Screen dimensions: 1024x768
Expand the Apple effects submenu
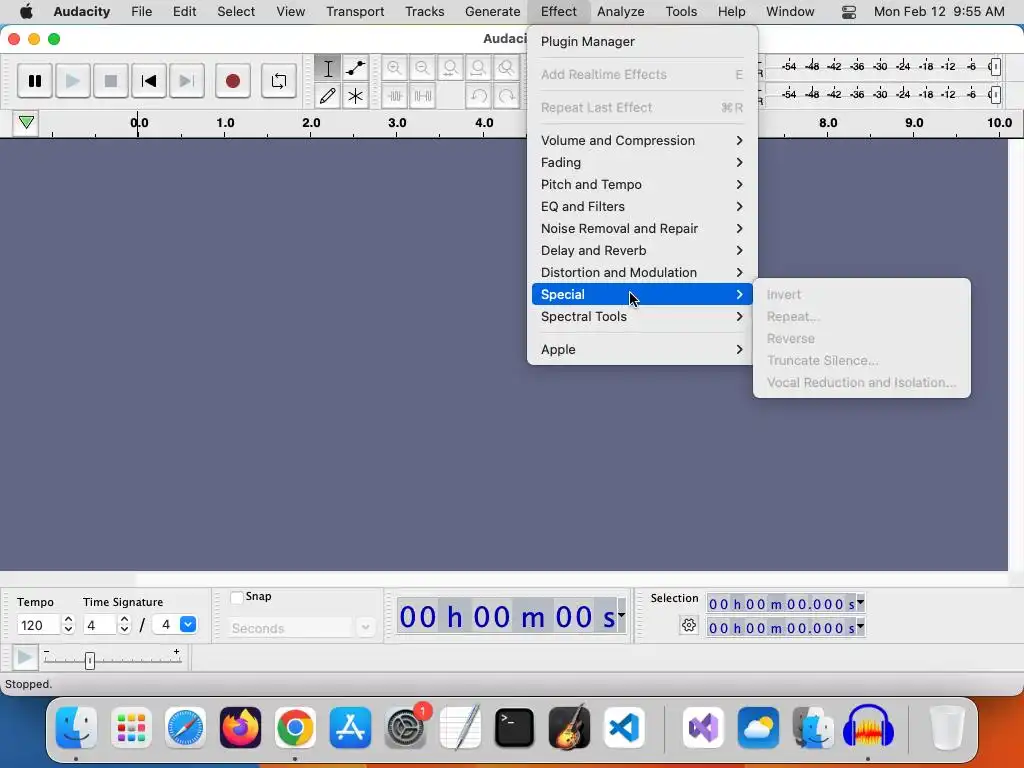coord(642,349)
